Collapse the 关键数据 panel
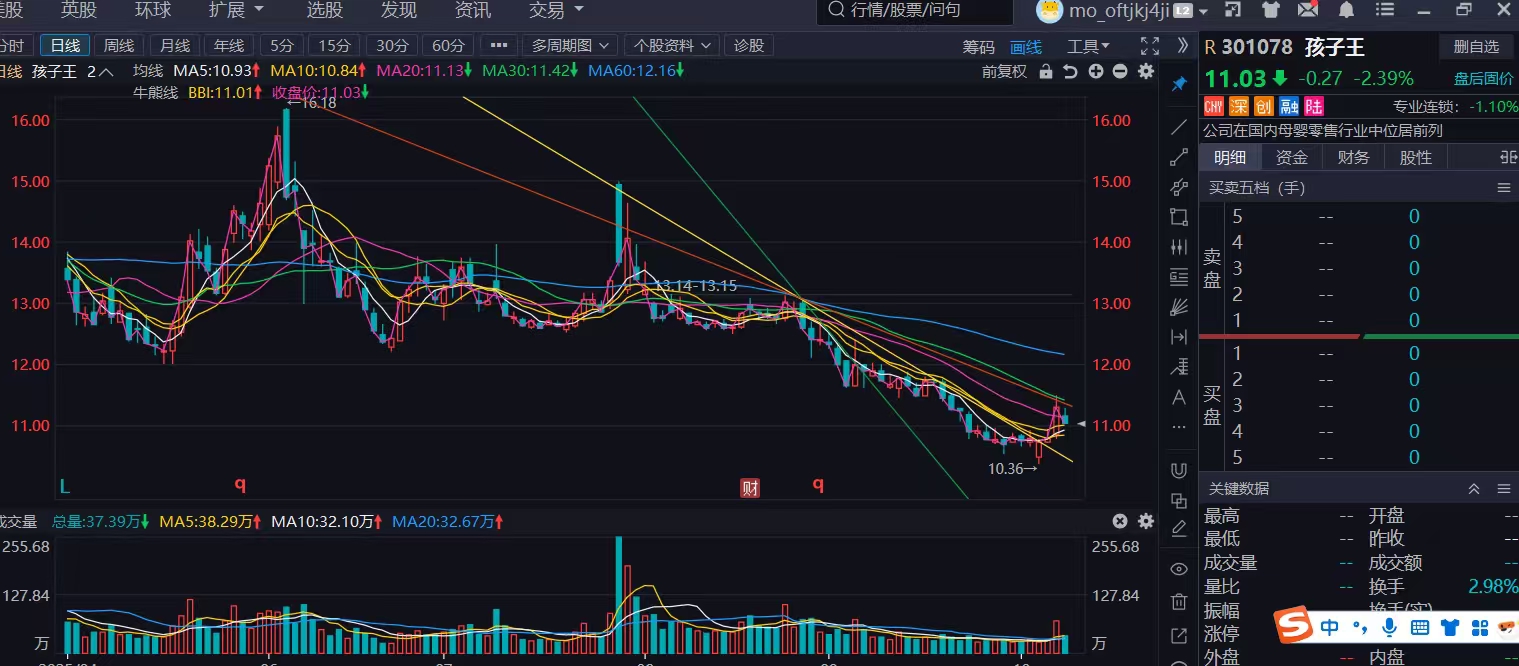The width and height of the screenshot is (1519, 666). (x=1474, y=489)
